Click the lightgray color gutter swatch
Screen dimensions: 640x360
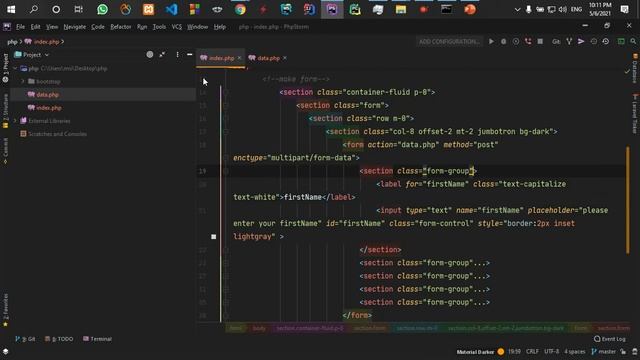pos(213,237)
